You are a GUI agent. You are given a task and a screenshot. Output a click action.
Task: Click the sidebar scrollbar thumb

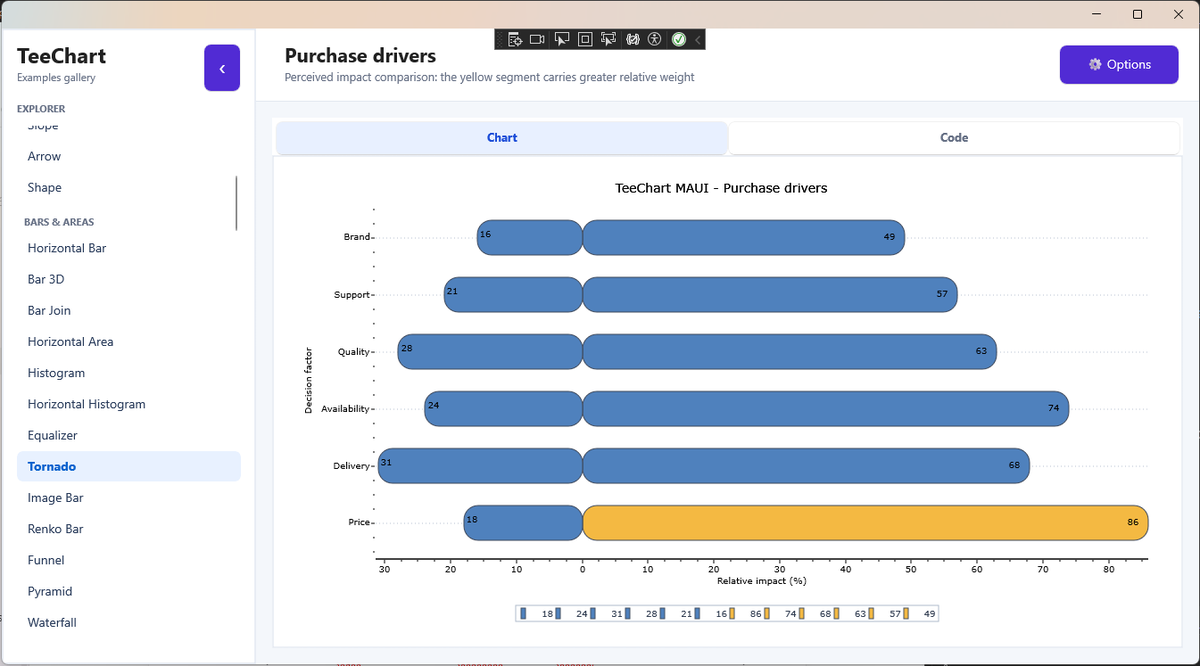click(237, 203)
